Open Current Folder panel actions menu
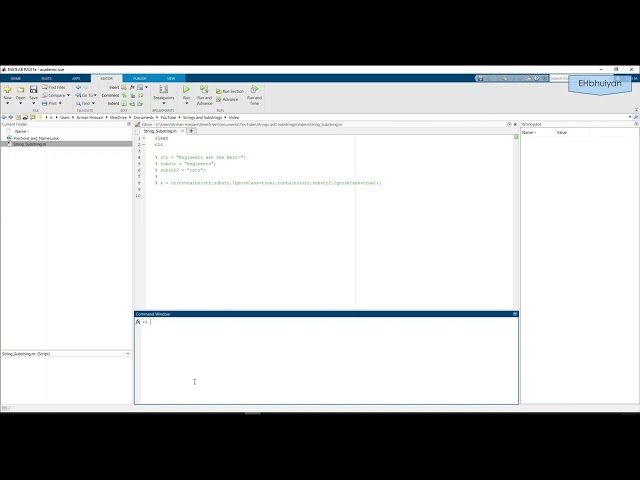The width and height of the screenshot is (640, 480). pyautogui.click(x=129, y=124)
